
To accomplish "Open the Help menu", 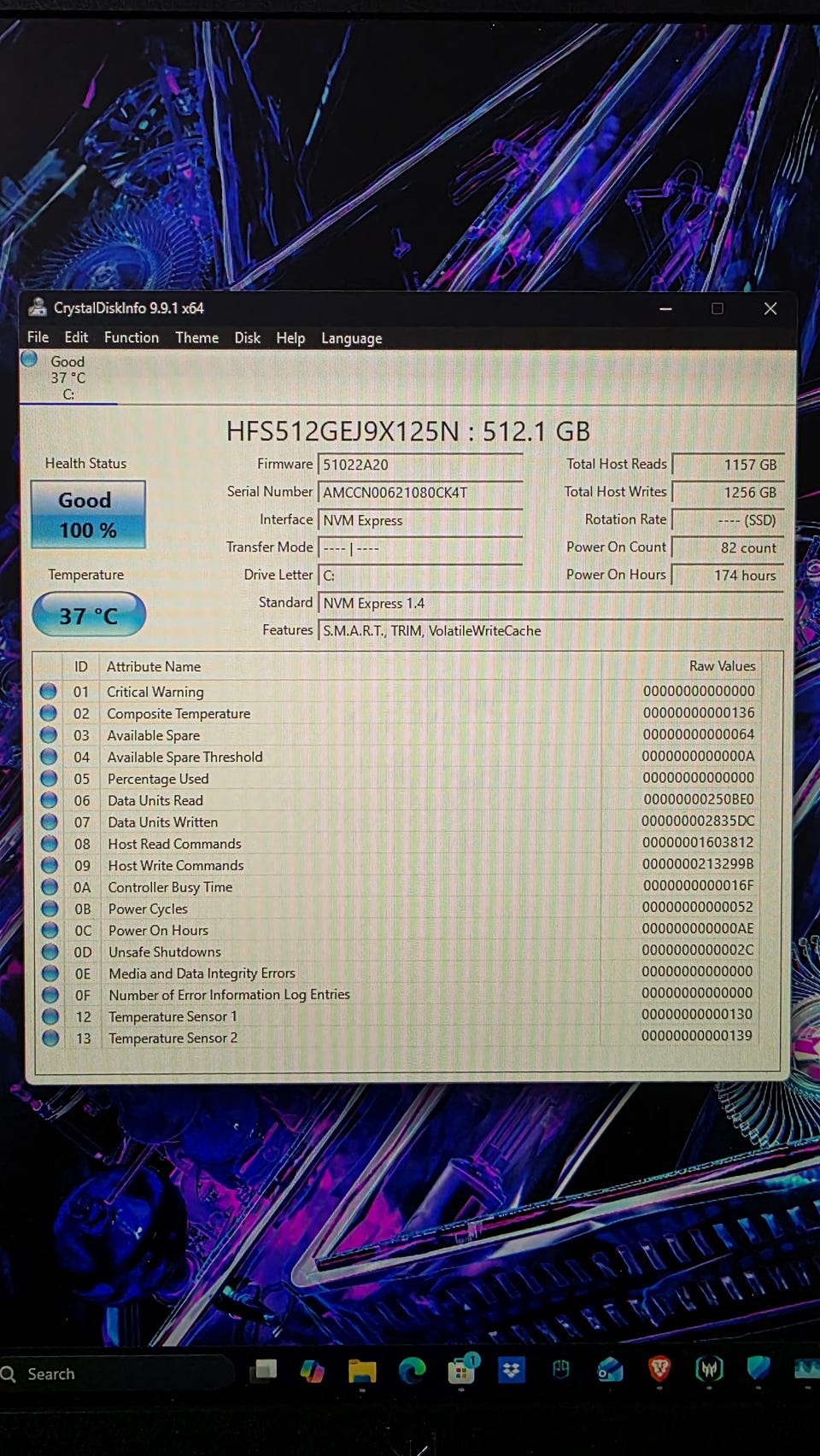I will point(290,338).
